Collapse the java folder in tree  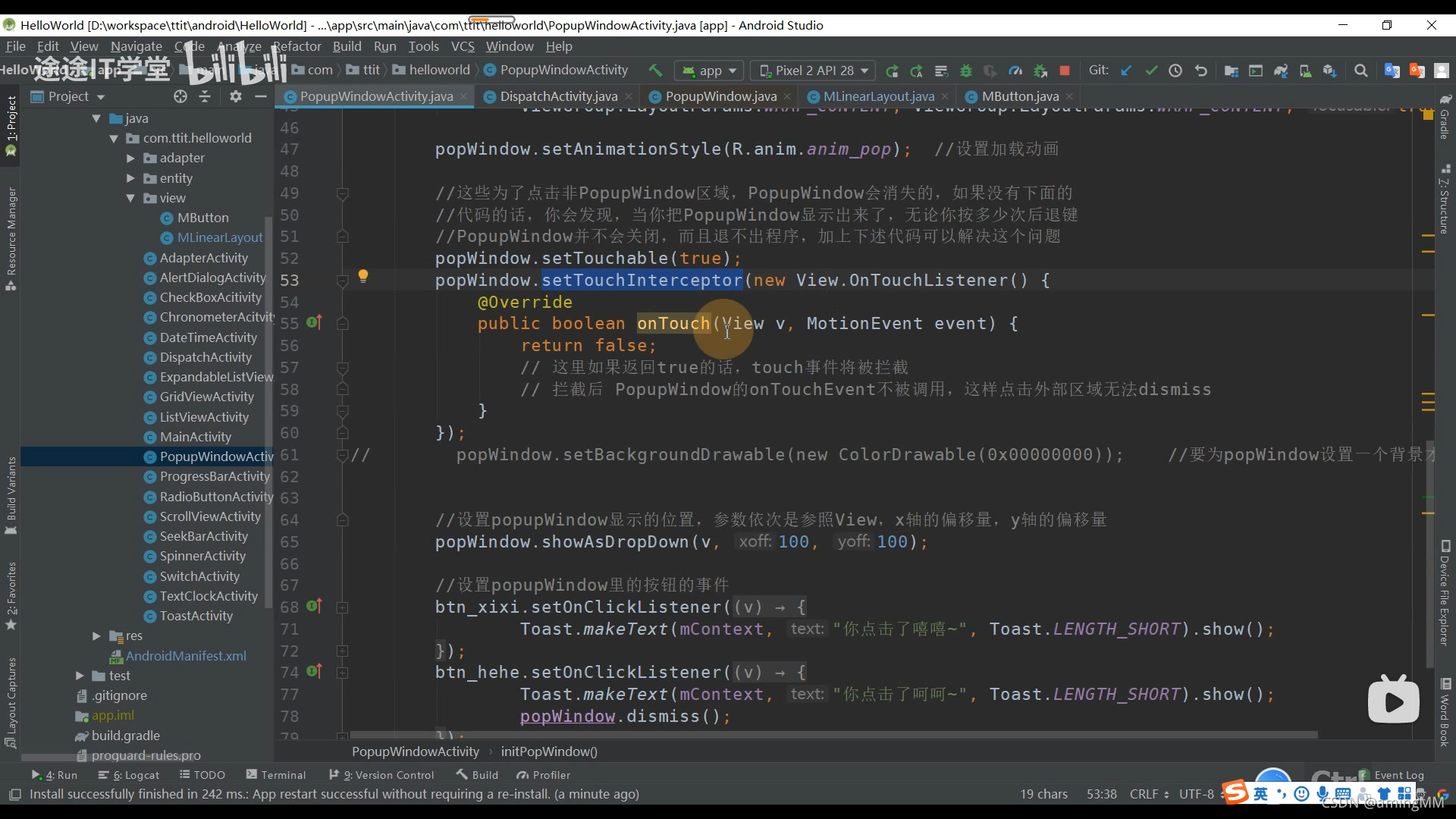tap(96, 118)
